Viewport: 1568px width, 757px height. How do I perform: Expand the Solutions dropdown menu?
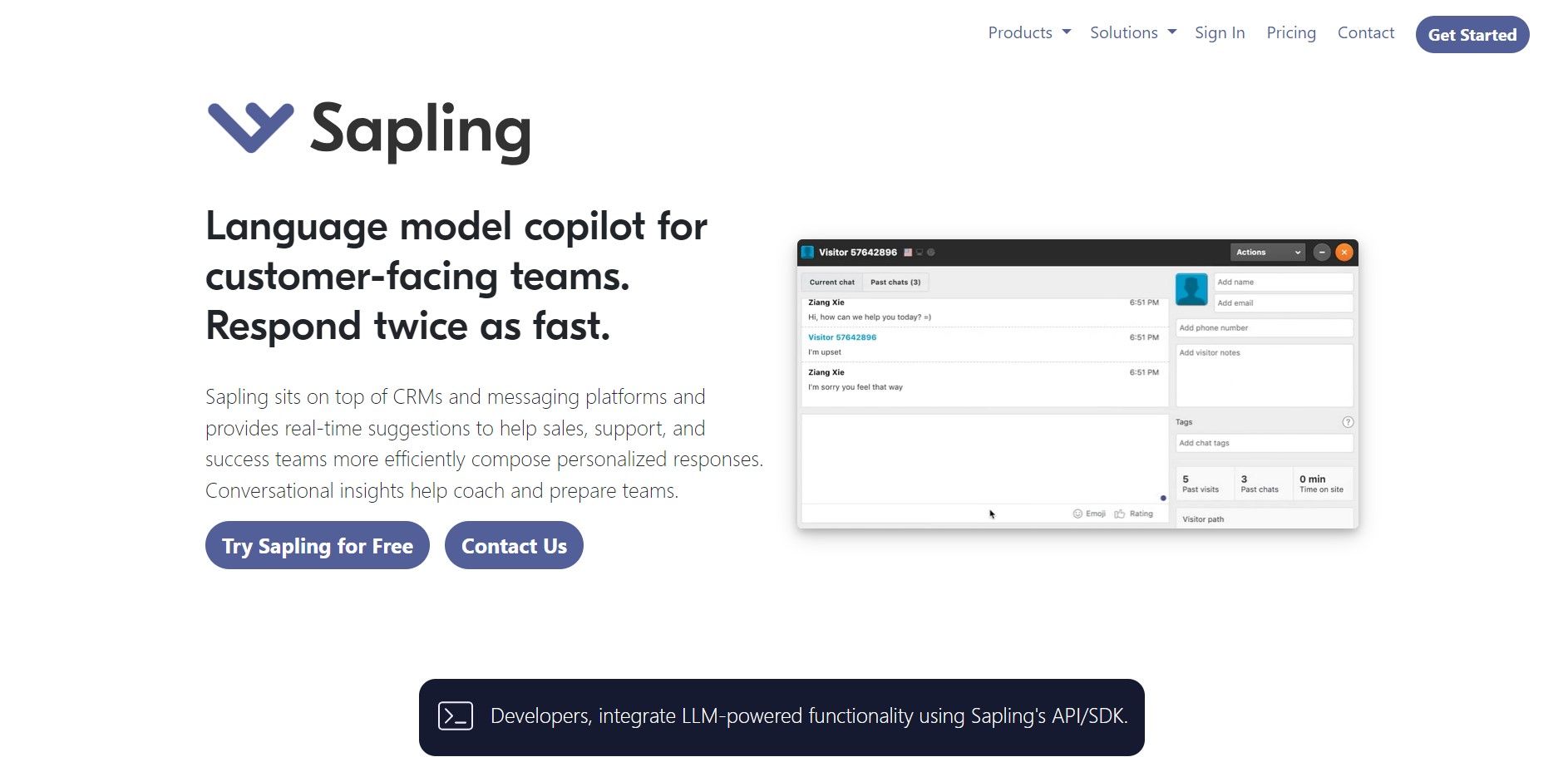(x=1133, y=32)
